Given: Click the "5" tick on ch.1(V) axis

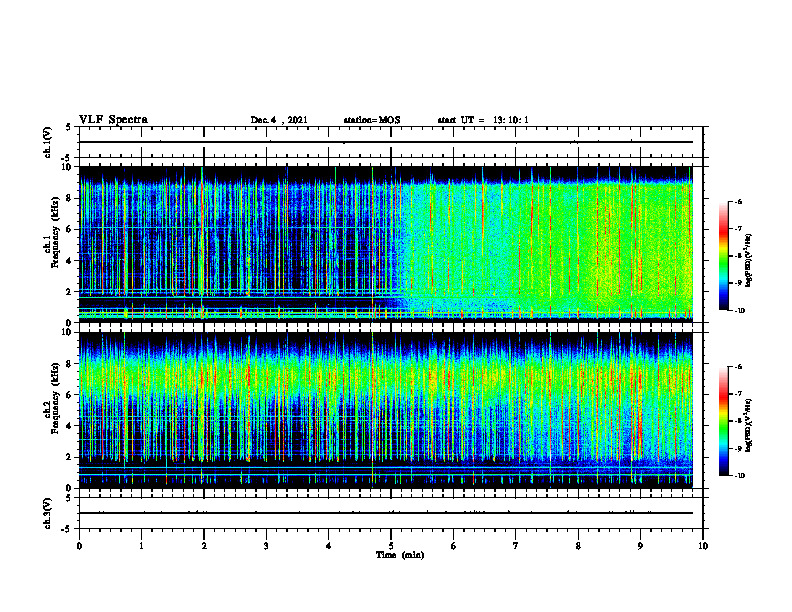Looking at the screenshot, I should [x=69, y=128].
